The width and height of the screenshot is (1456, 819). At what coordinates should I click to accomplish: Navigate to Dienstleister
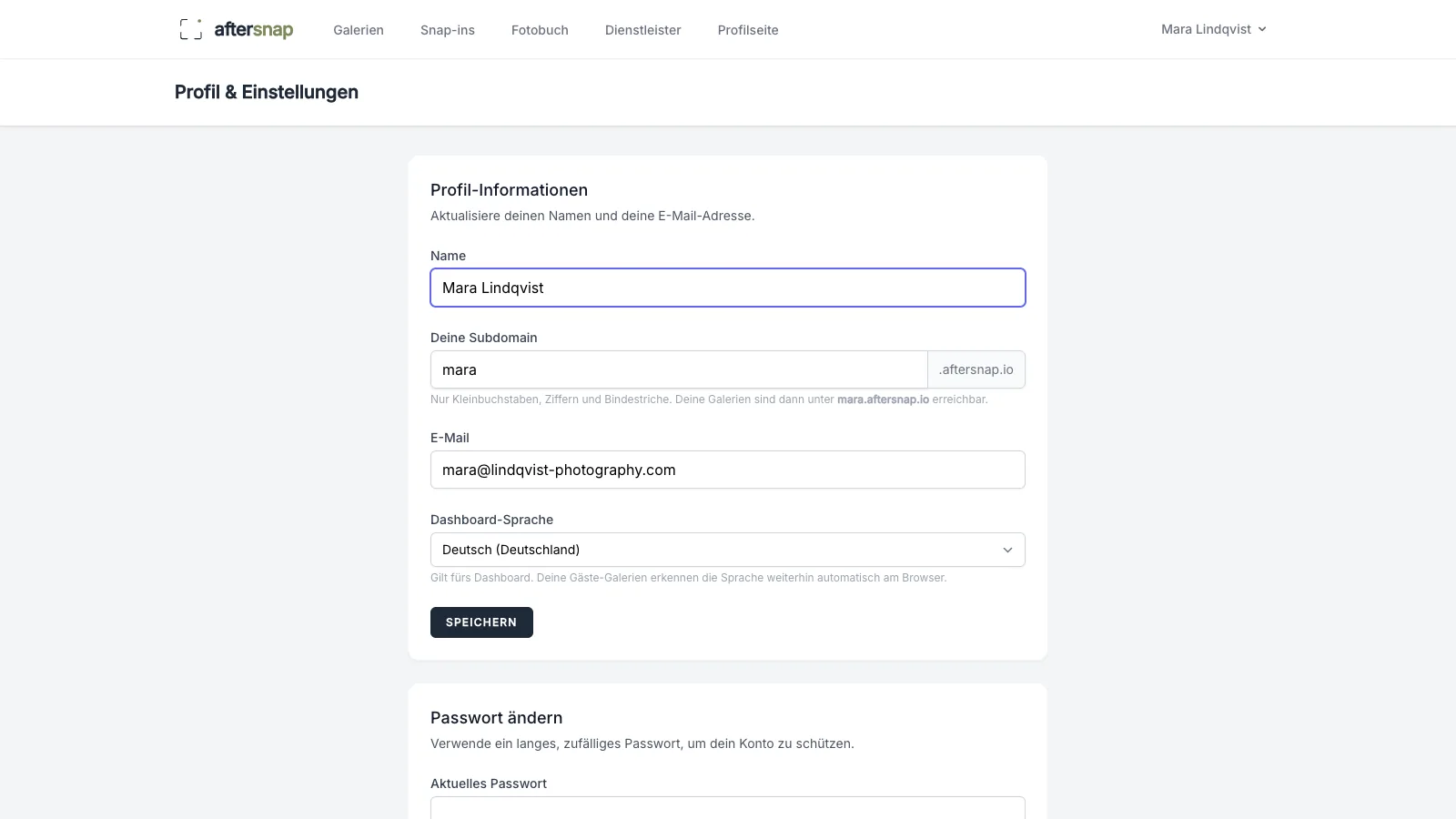point(643,30)
